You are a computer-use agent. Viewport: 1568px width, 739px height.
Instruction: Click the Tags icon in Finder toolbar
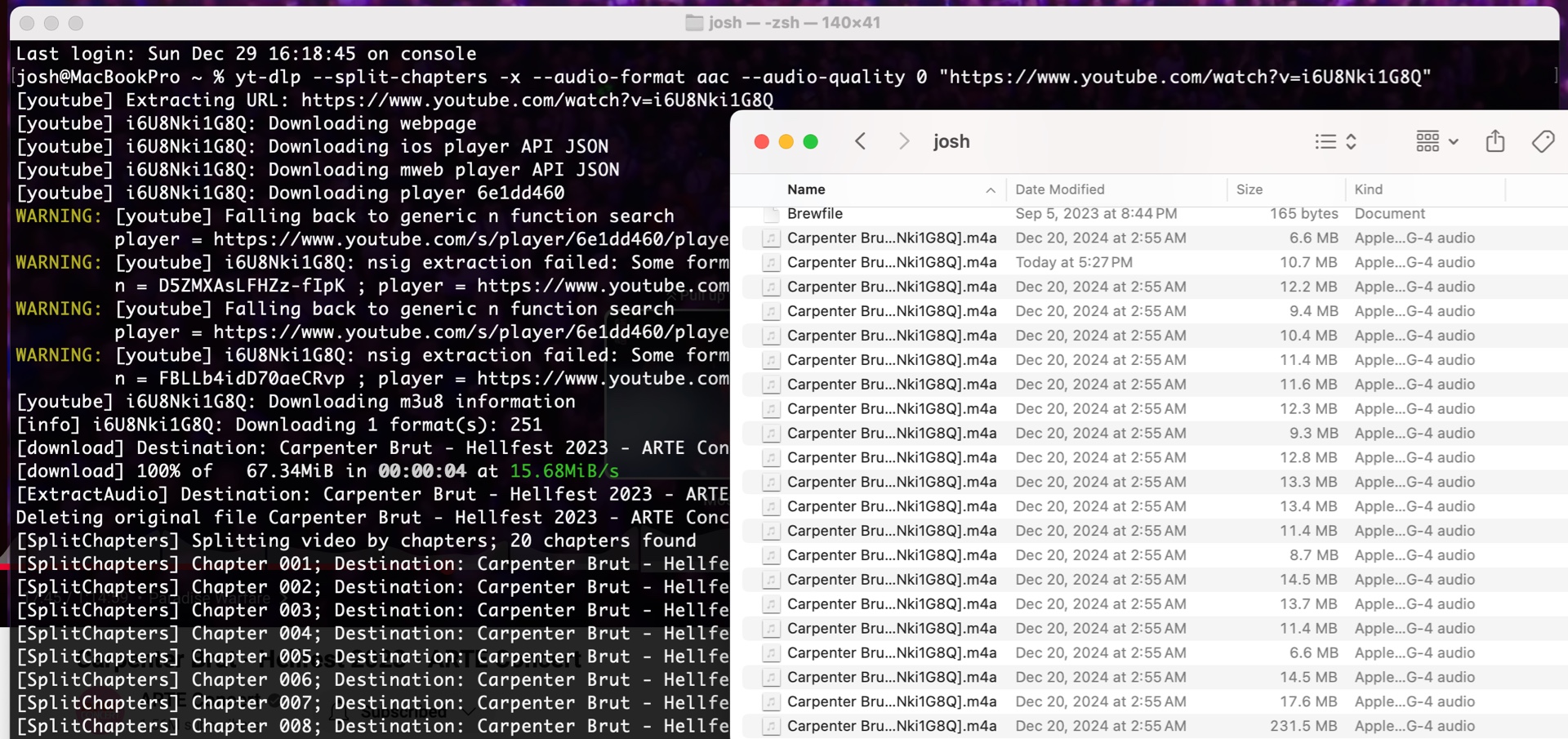[x=1543, y=141]
